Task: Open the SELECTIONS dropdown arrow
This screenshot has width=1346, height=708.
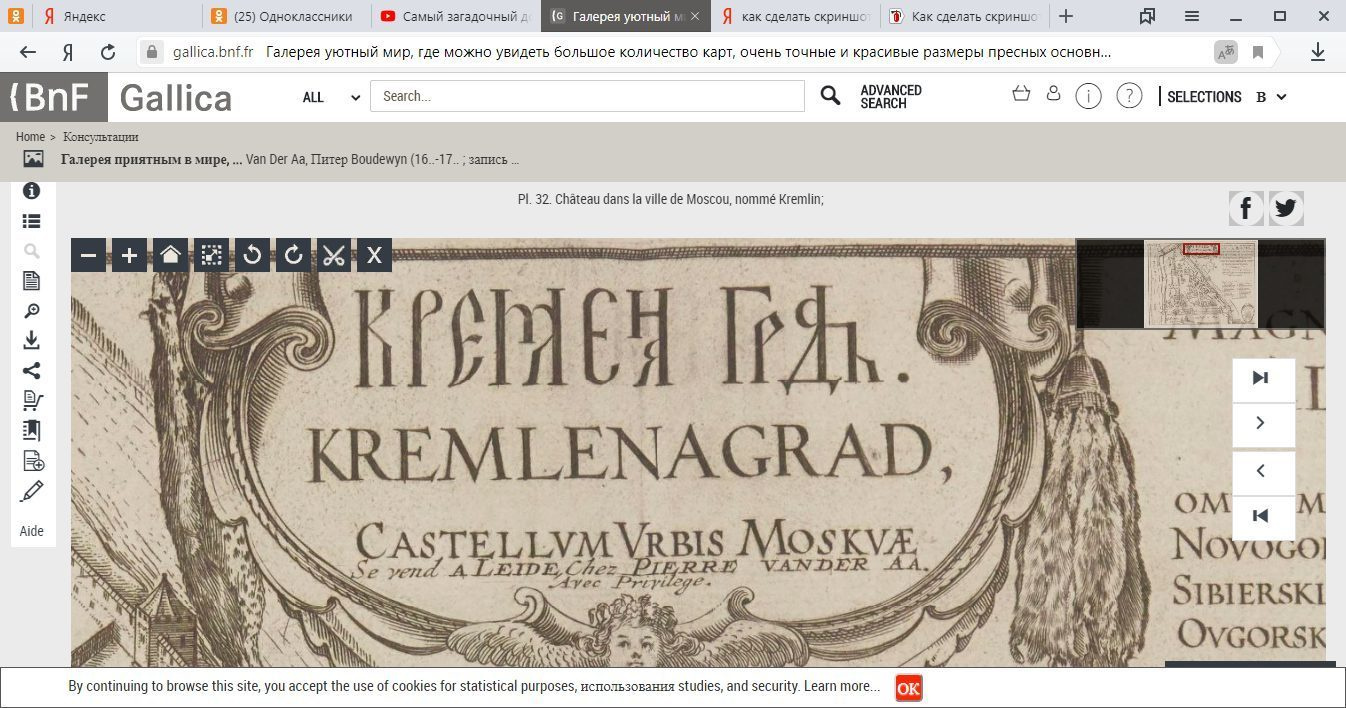Action: 1282,97
